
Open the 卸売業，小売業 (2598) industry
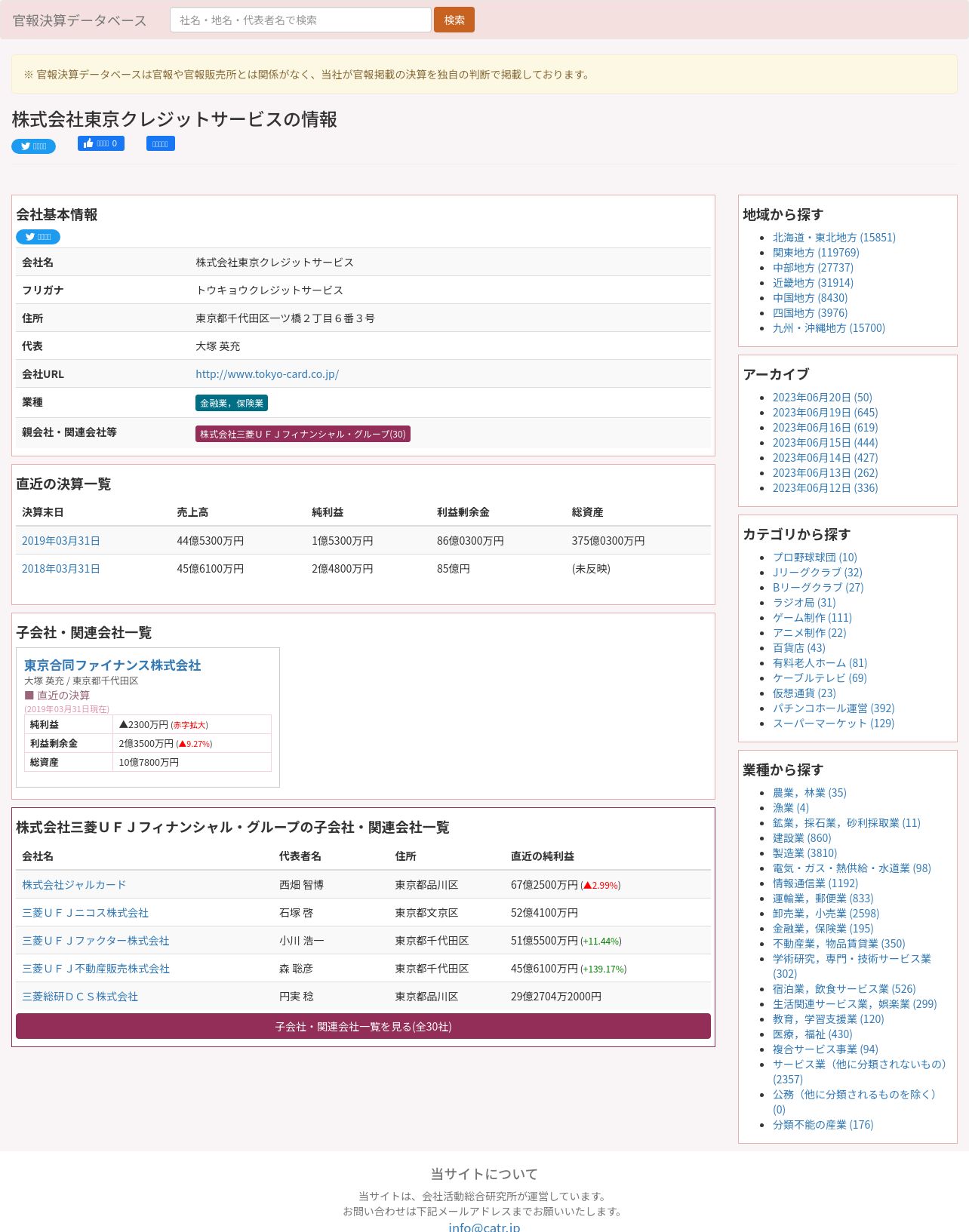point(826,914)
